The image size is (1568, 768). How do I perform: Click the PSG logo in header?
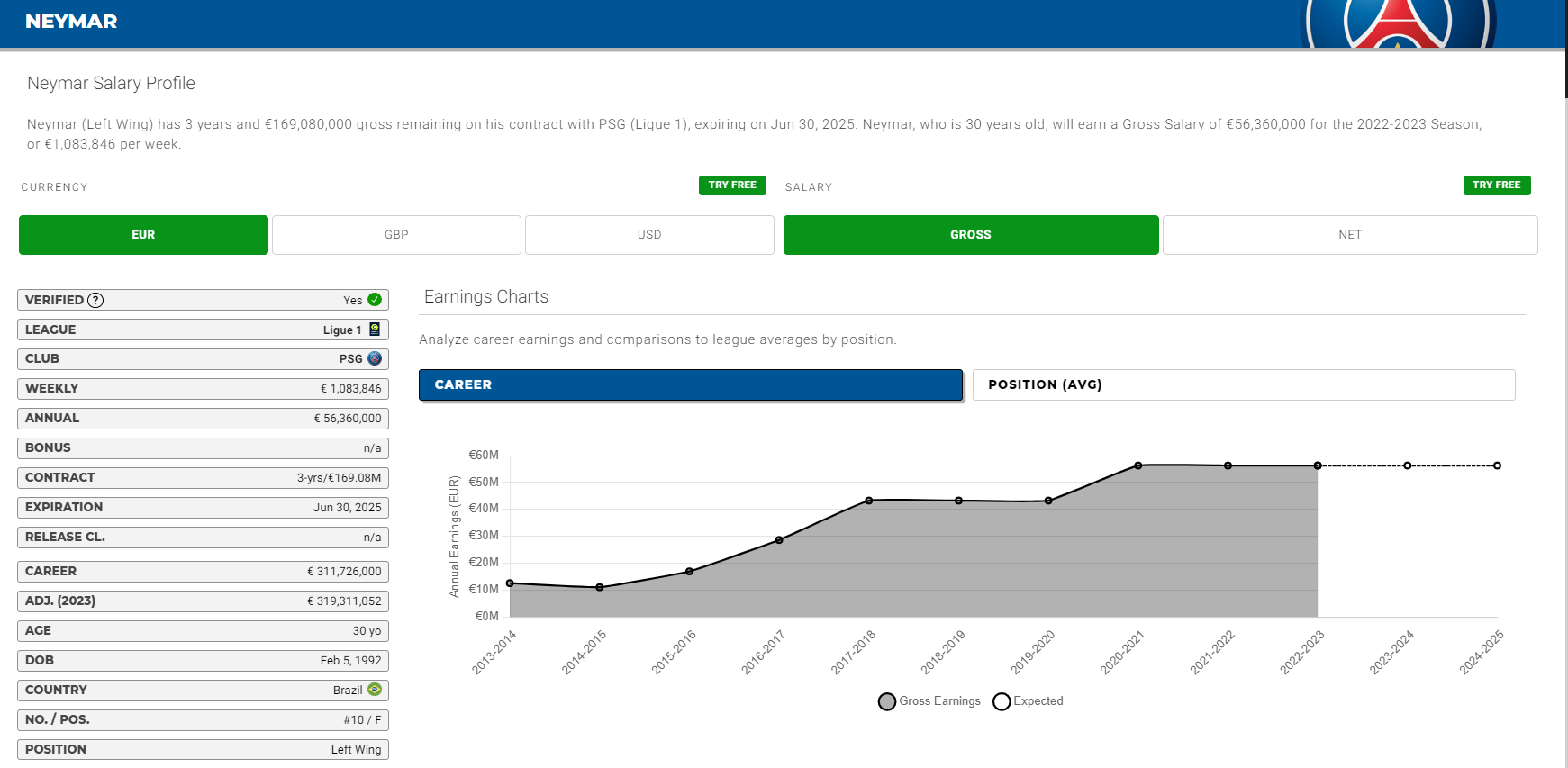(1399, 24)
